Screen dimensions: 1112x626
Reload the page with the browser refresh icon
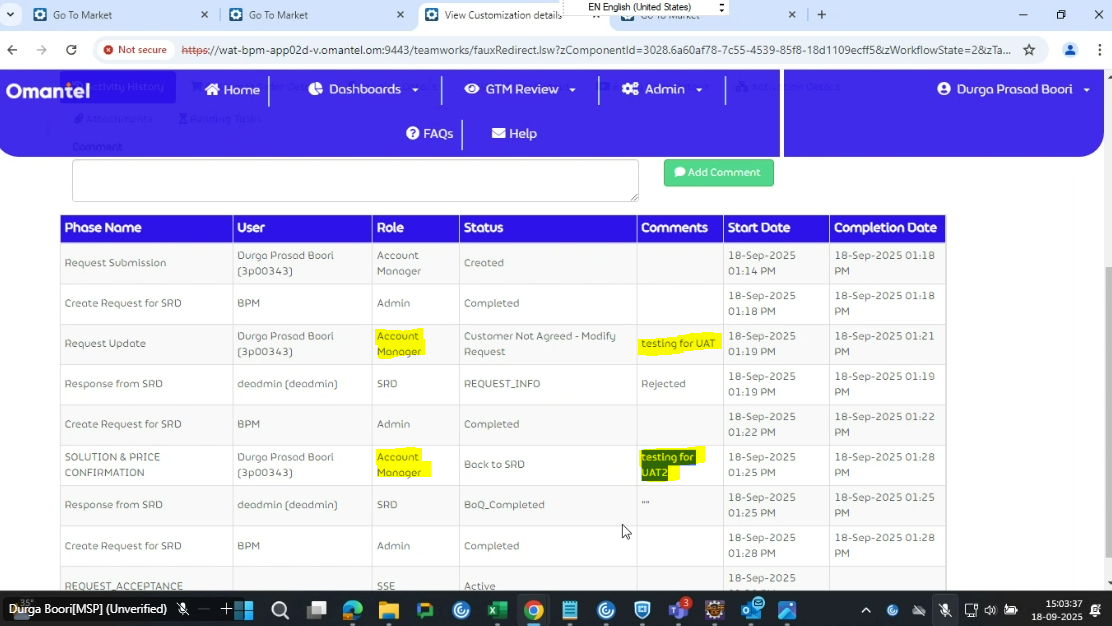coord(71,50)
